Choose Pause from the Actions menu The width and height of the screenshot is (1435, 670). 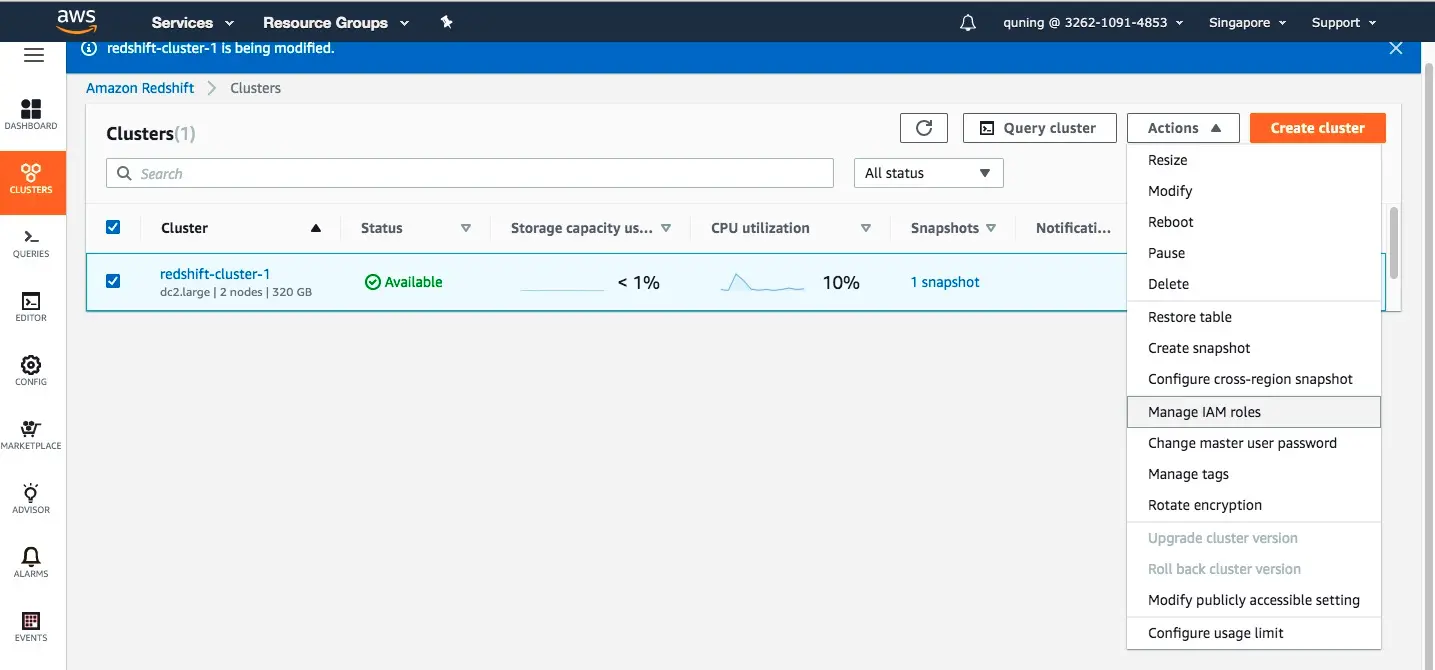(x=1254, y=253)
